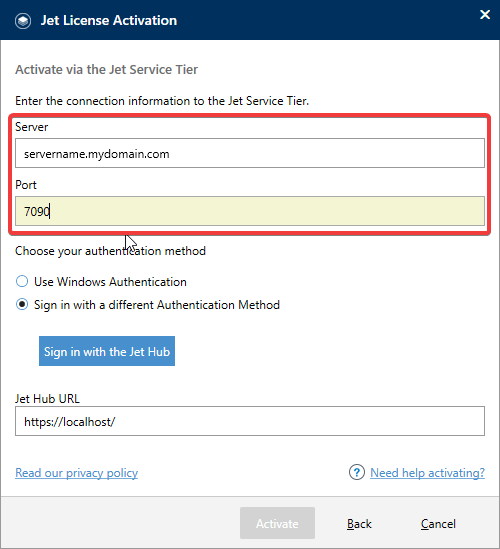
Task: Select Use Windows Authentication radio button
Action: click(22, 282)
